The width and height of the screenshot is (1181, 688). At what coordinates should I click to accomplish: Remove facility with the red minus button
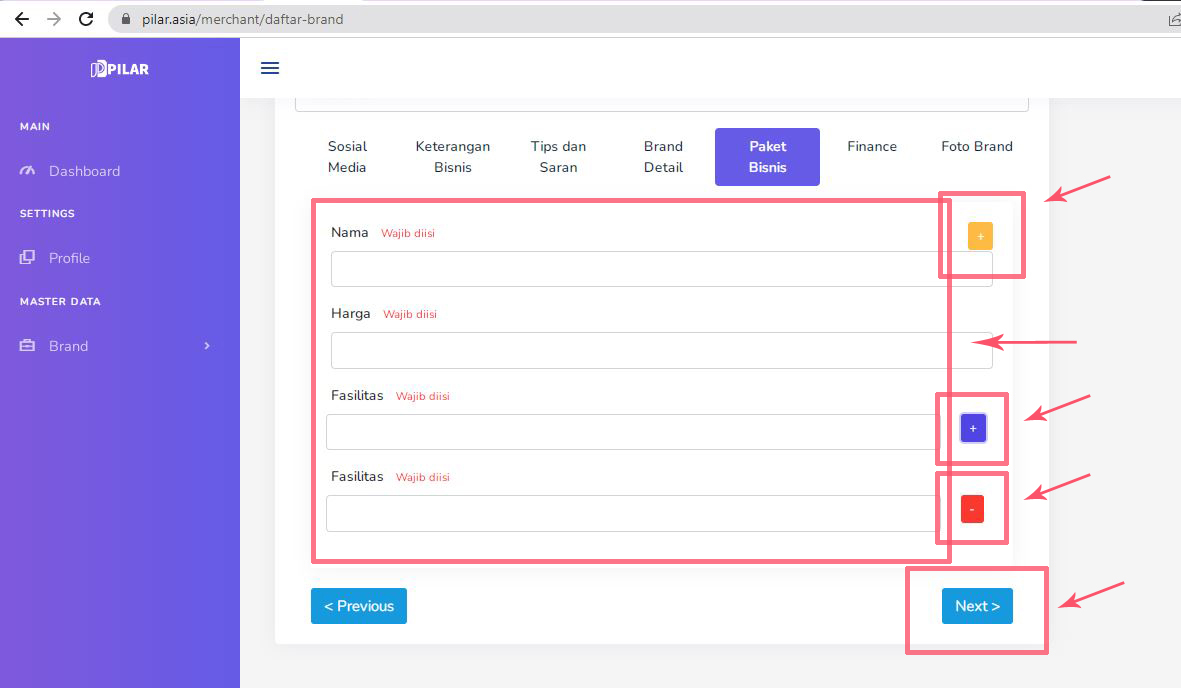pos(972,509)
